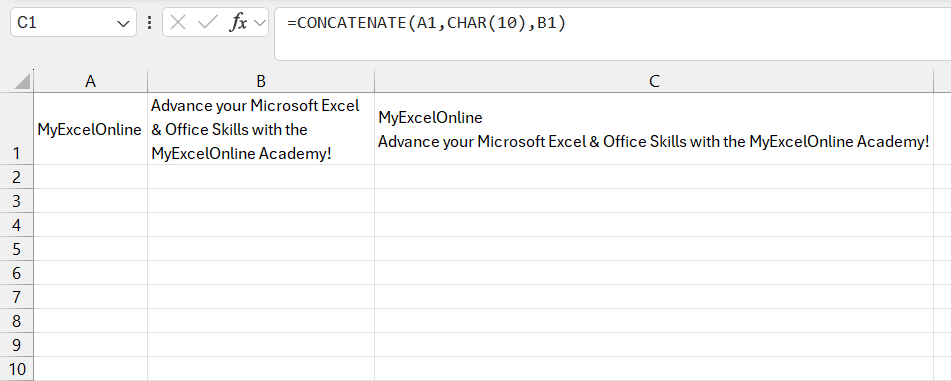
Task: Select row 2 header
Action: tap(16, 177)
